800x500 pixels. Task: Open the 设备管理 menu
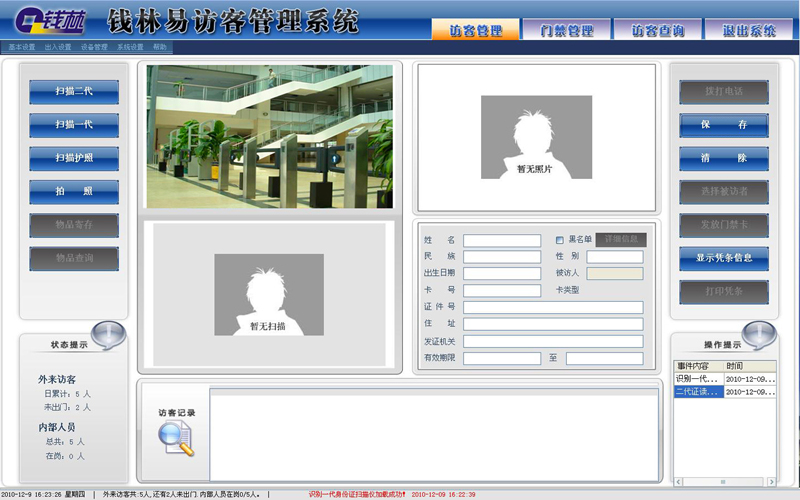[x=94, y=47]
